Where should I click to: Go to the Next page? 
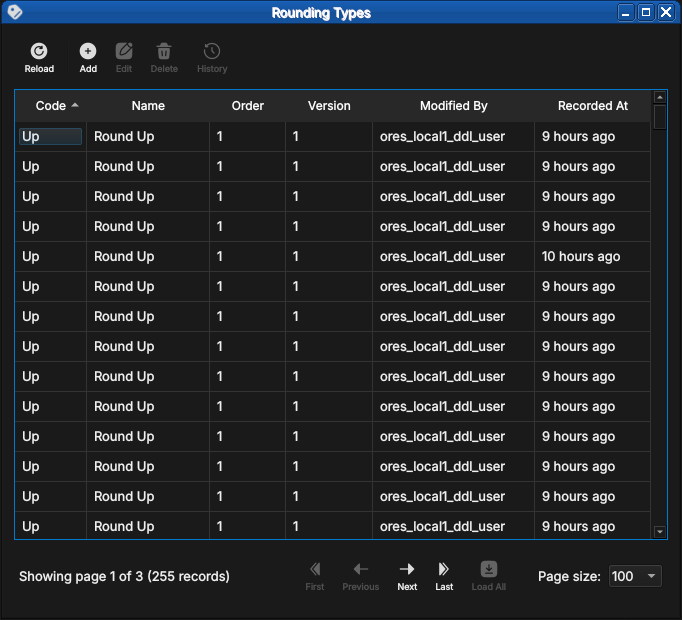pyautogui.click(x=407, y=576)
